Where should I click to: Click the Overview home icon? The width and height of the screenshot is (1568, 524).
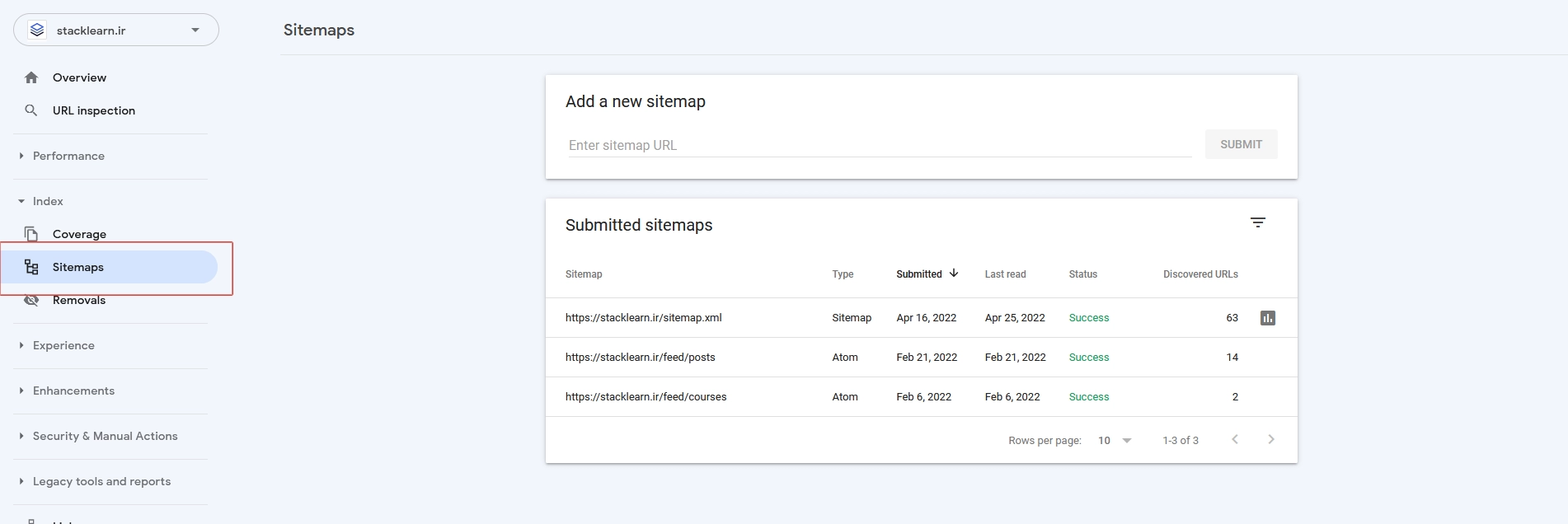click(x=31, y=77)
